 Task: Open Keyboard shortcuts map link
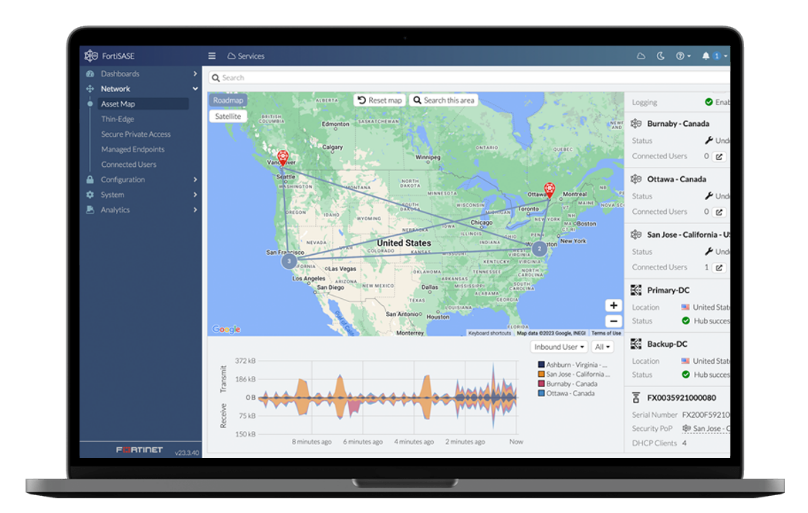click(x=490, y=333)
